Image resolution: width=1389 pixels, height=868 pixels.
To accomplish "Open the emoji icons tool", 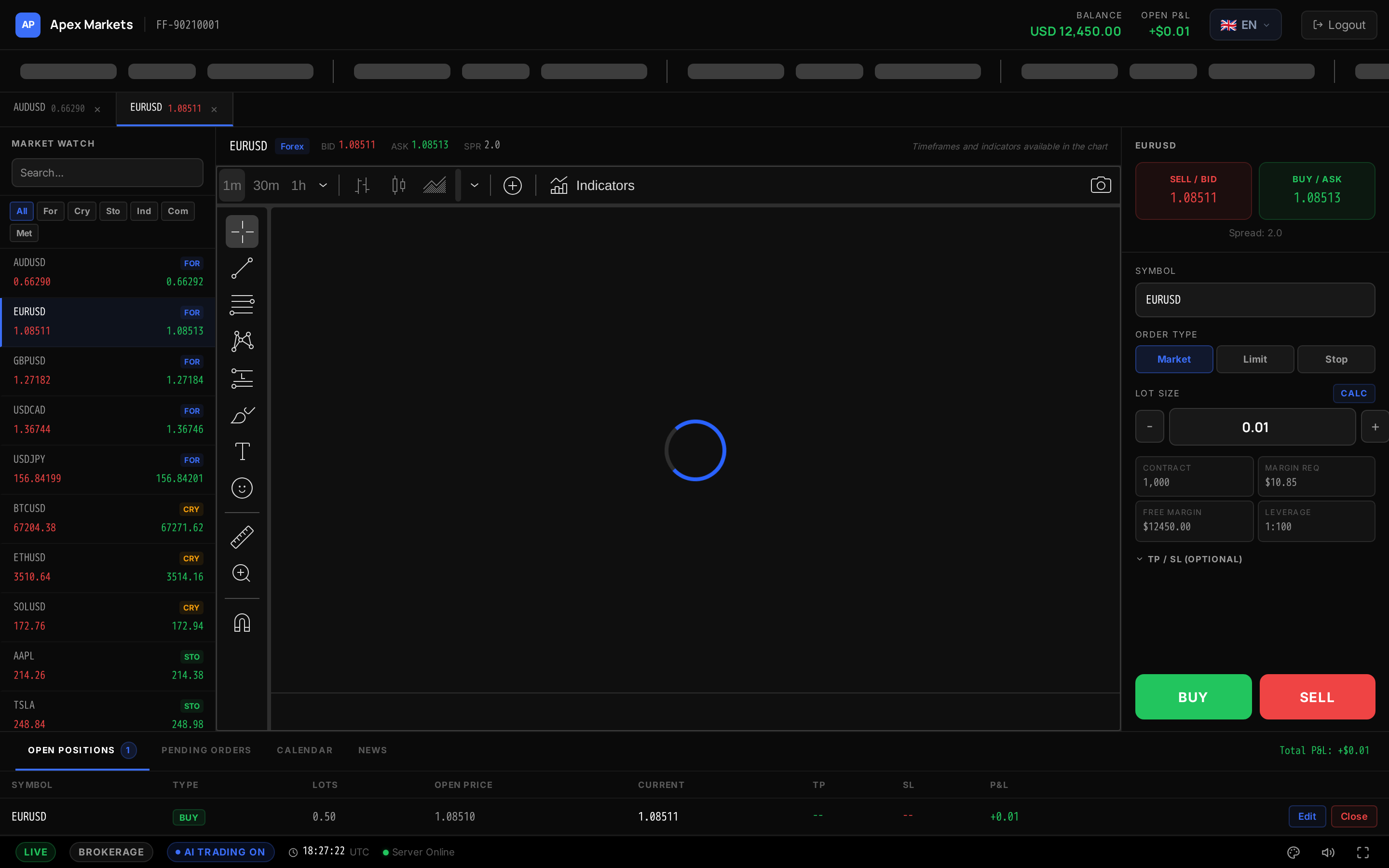I will 242,488.
